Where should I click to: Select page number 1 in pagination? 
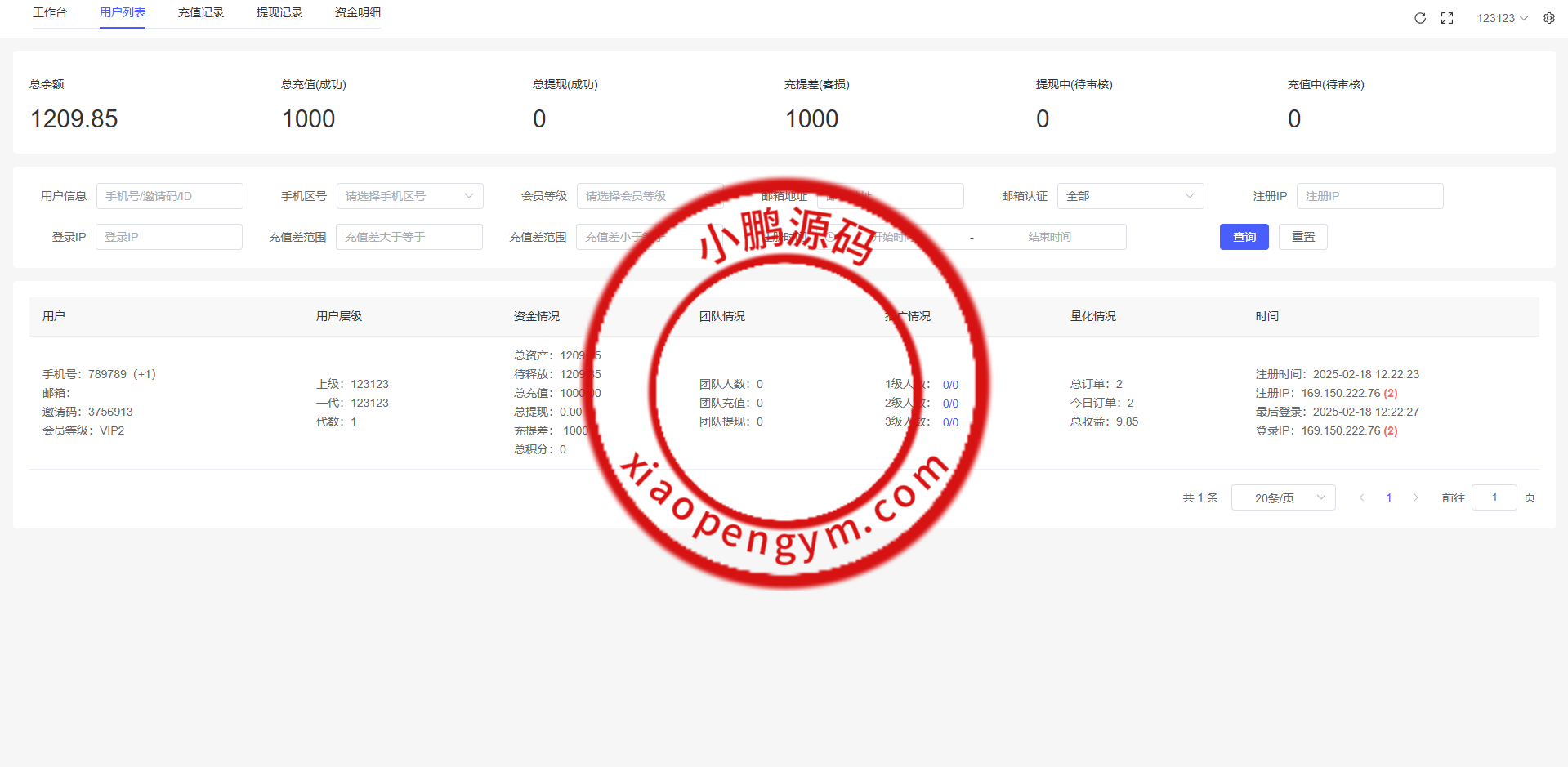point(1389,497)
